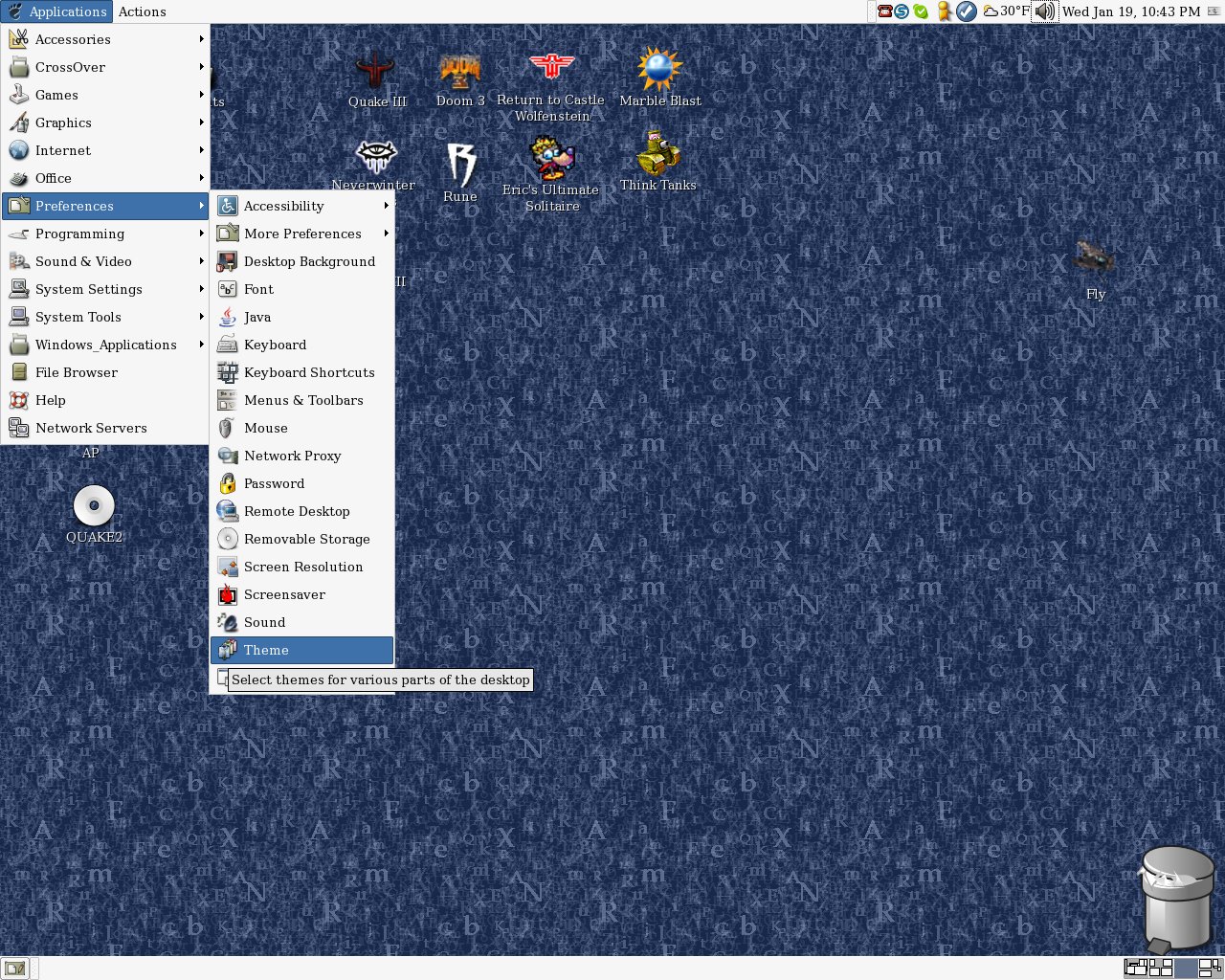The height and width of the screenshot is (980, 1225).
Task: Expand the Office submenu arrow
Action: pos(202,178)
